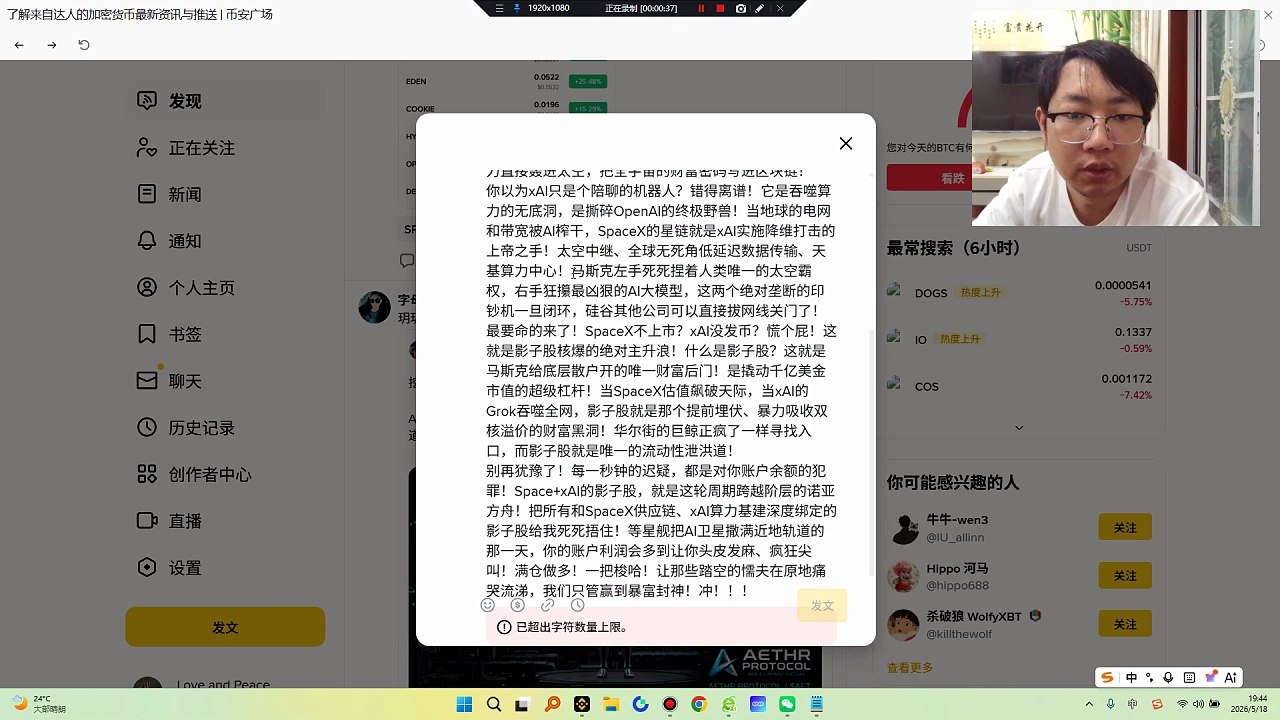Open the taskbar volume control
The height and width of the screenshot is (720, 1280).
tap(1198, 705)
